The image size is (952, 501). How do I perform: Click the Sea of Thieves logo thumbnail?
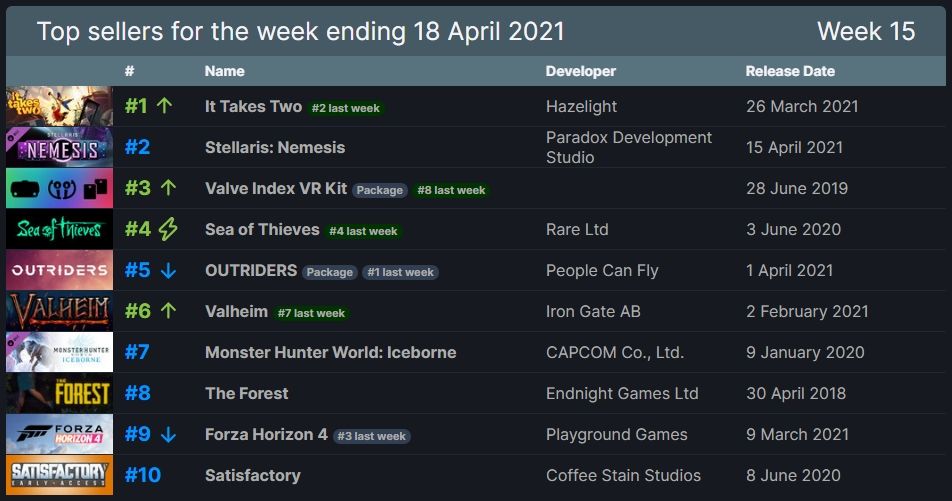59,229
